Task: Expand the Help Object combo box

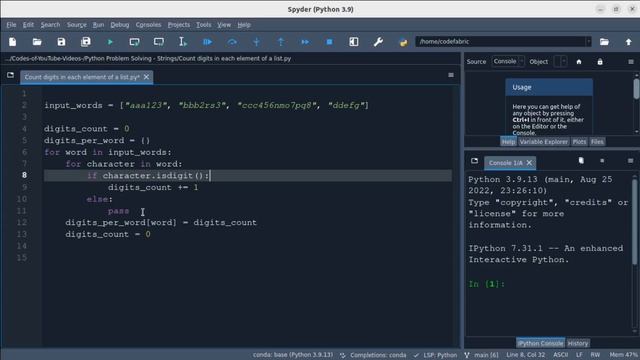Action: 560,62
